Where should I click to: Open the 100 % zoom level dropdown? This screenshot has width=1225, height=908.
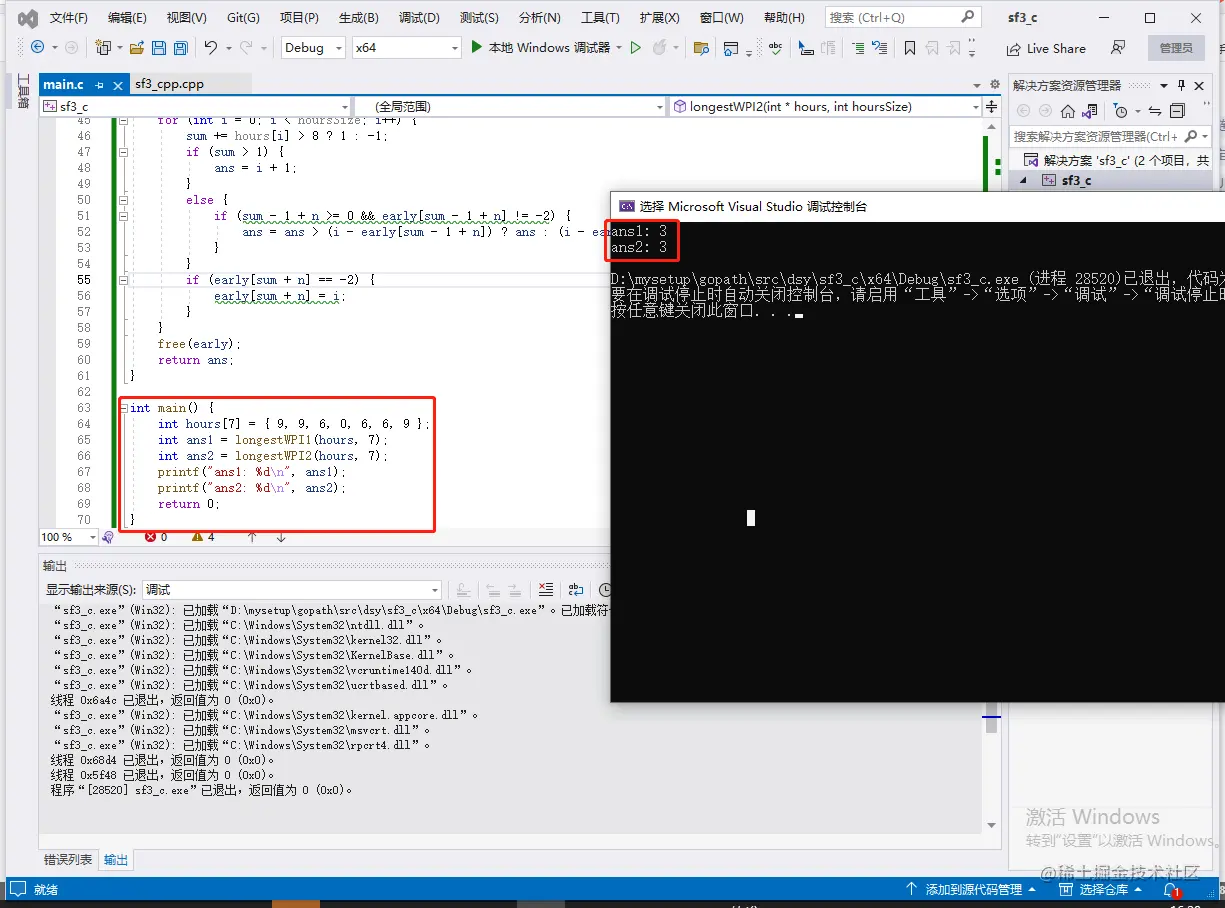point(69,537)
